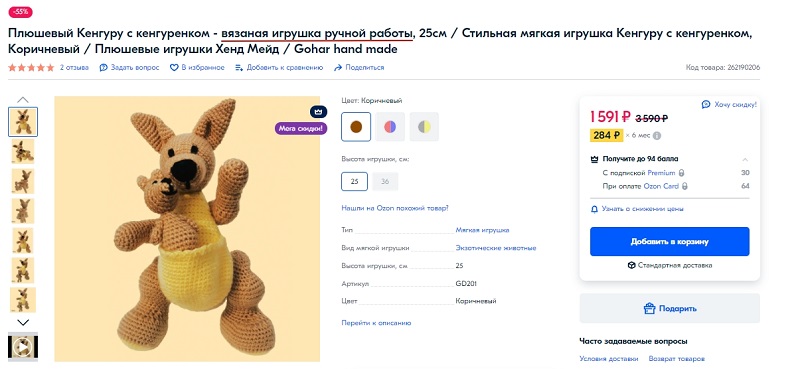Open the 'Условия доставки' link
800x369 pixels.
[x=609, y=358]
